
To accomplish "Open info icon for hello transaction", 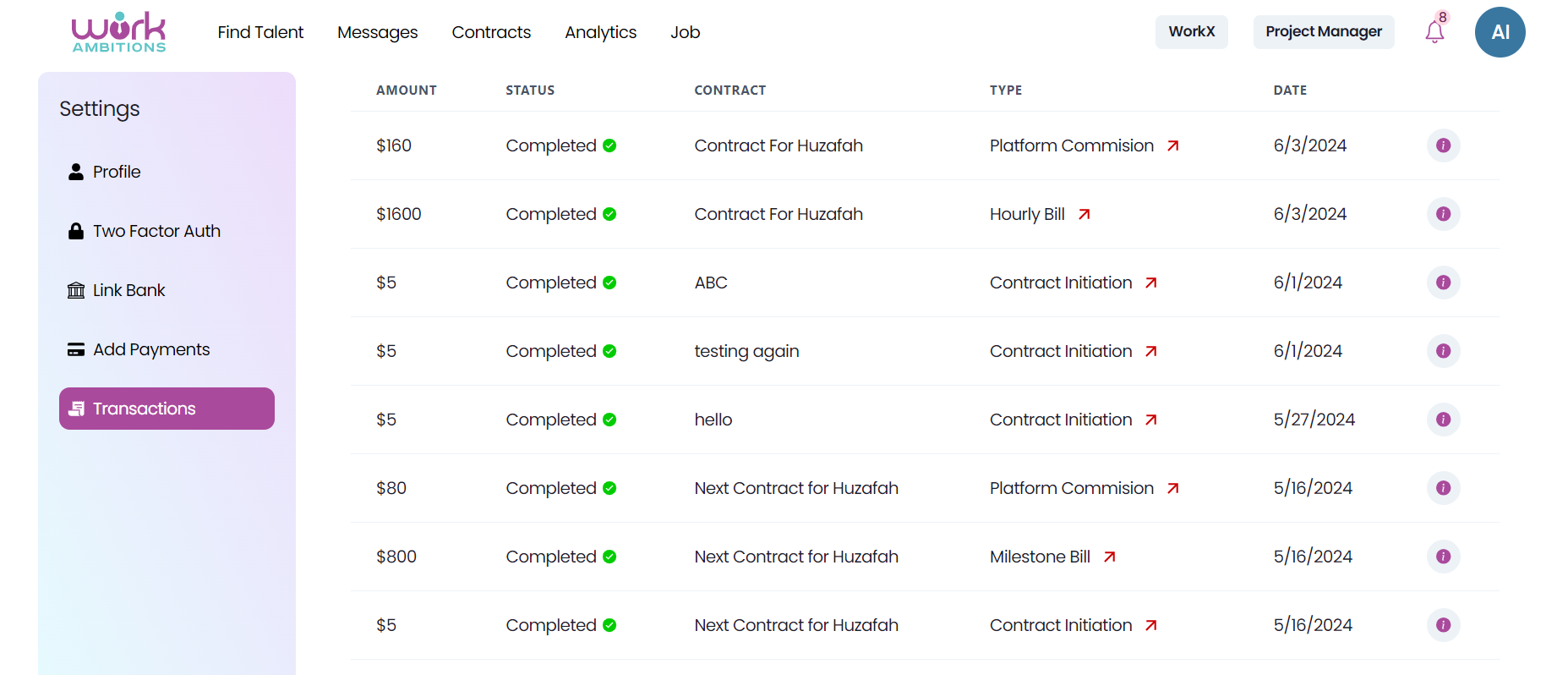I will click(x=1443, y=420).
